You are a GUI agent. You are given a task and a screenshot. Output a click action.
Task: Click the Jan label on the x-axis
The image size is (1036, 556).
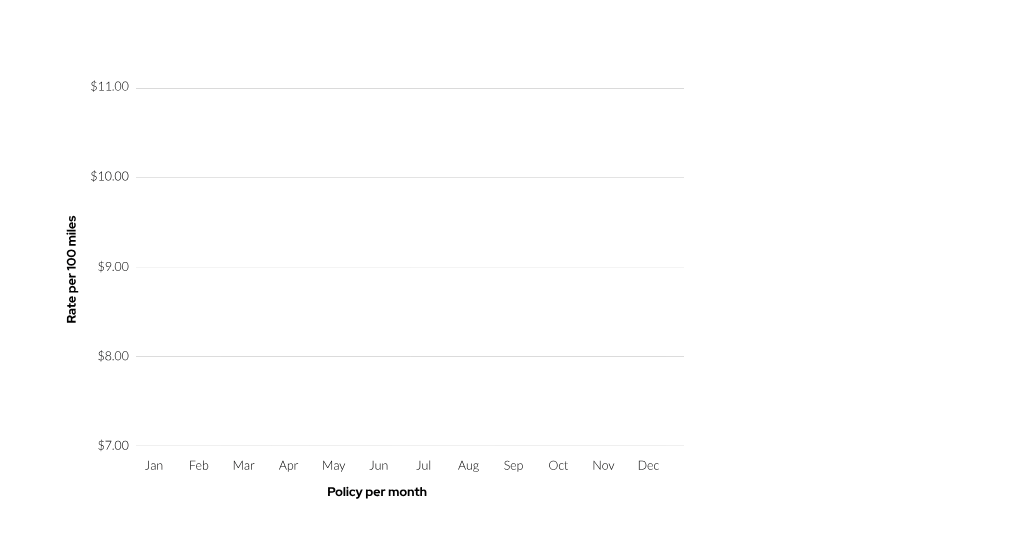point(154,466)
